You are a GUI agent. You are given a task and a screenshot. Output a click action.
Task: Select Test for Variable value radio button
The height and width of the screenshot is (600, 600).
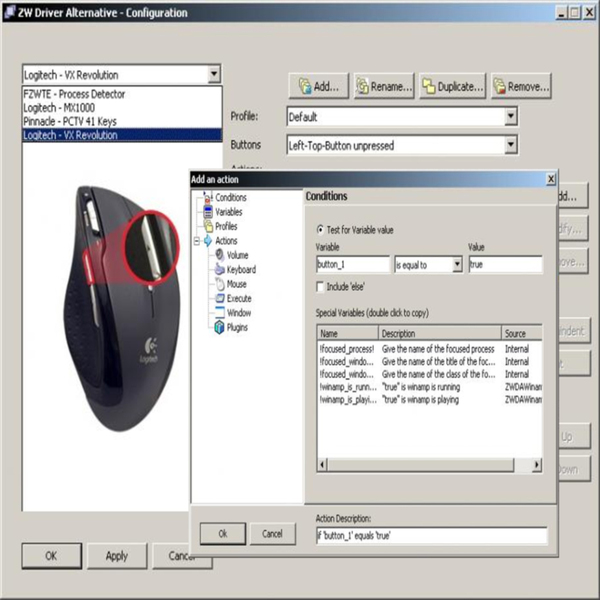[x=320, y=230]
